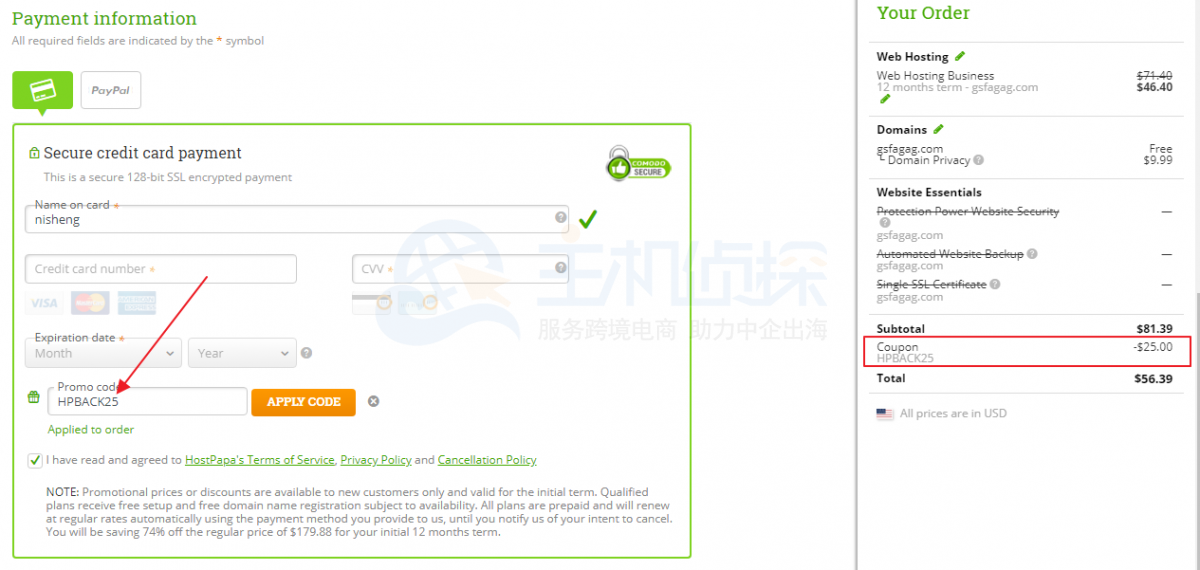1200x570 pixels.
Task: Click the Automated Website Backup info icon
Action: 1031,254
